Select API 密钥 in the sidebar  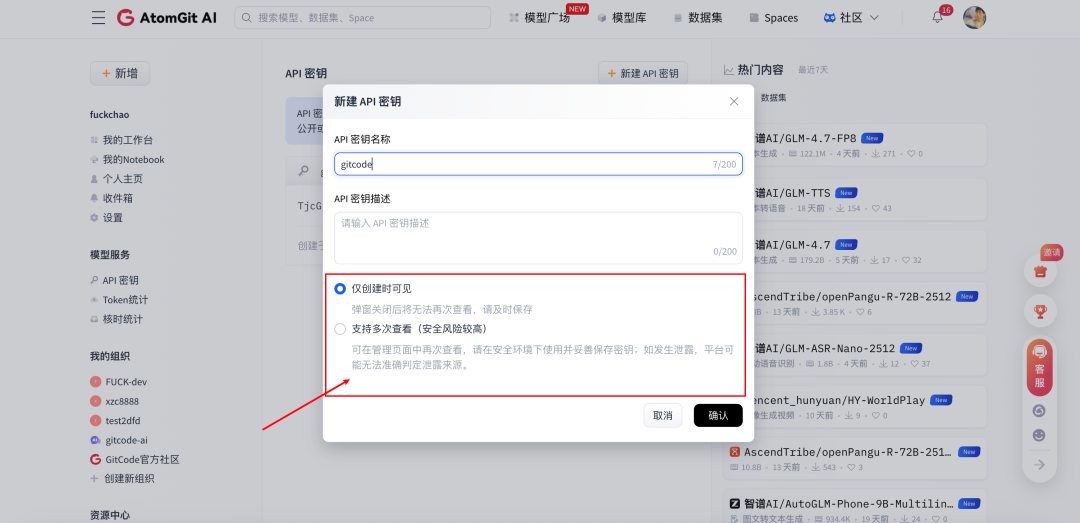[114, 280]
